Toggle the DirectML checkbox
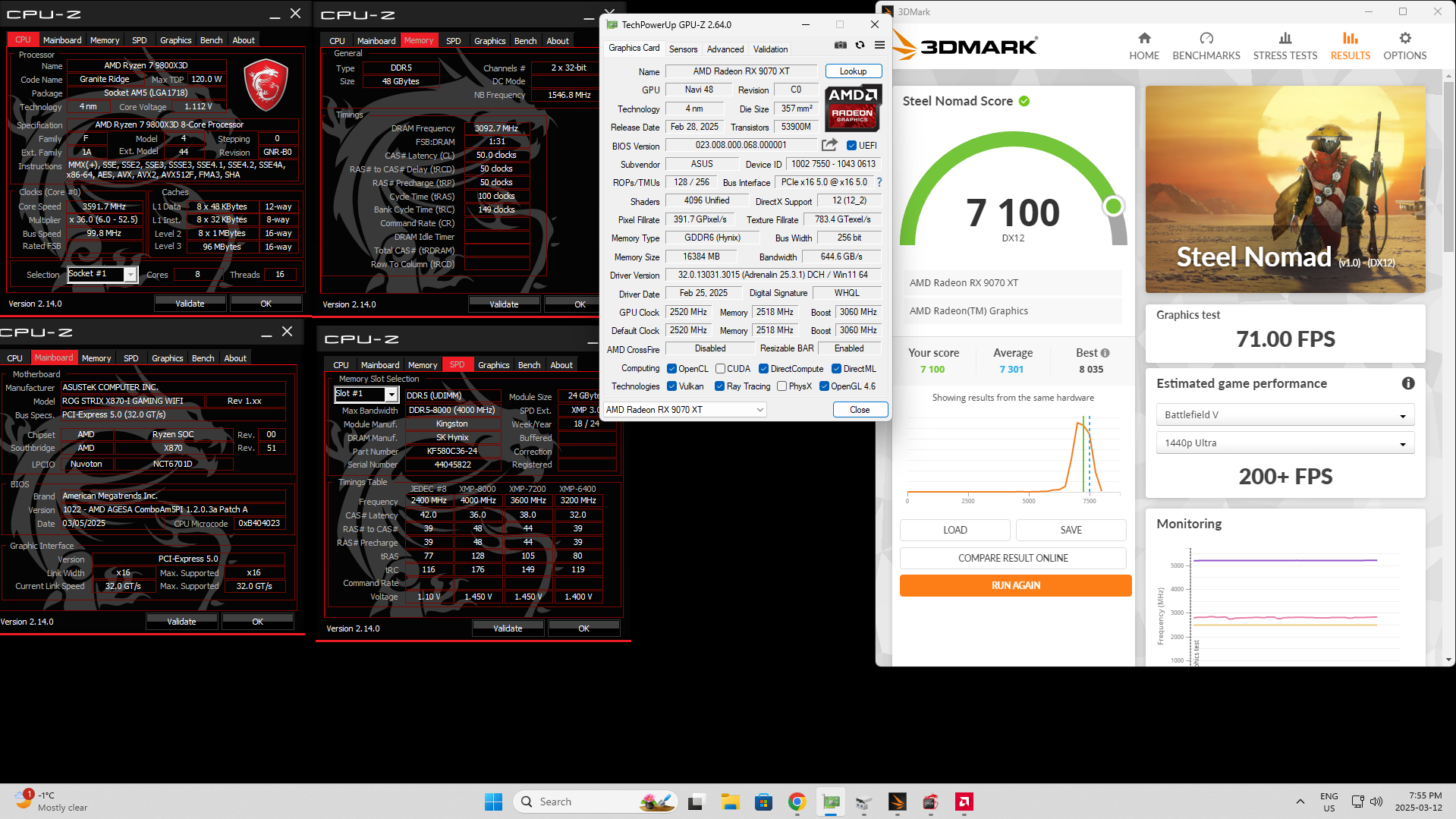1456x819 pixels. [x=836, y=369]
